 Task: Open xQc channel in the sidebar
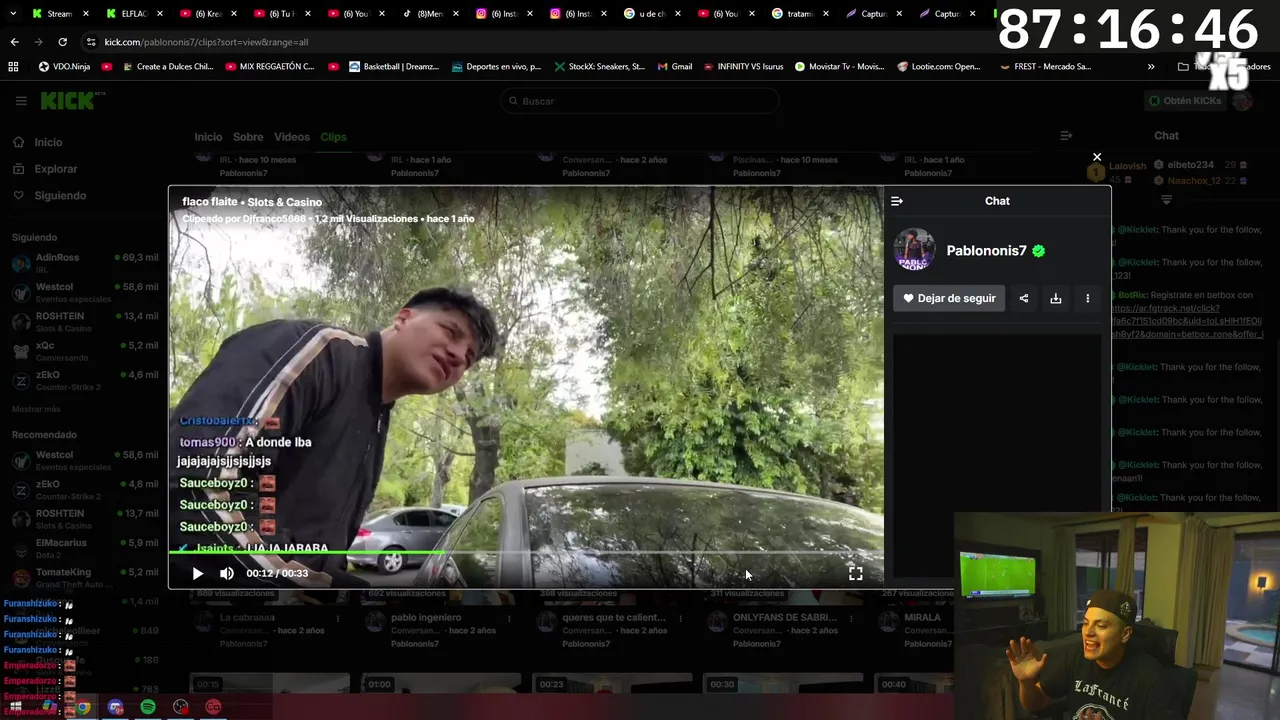85,350
